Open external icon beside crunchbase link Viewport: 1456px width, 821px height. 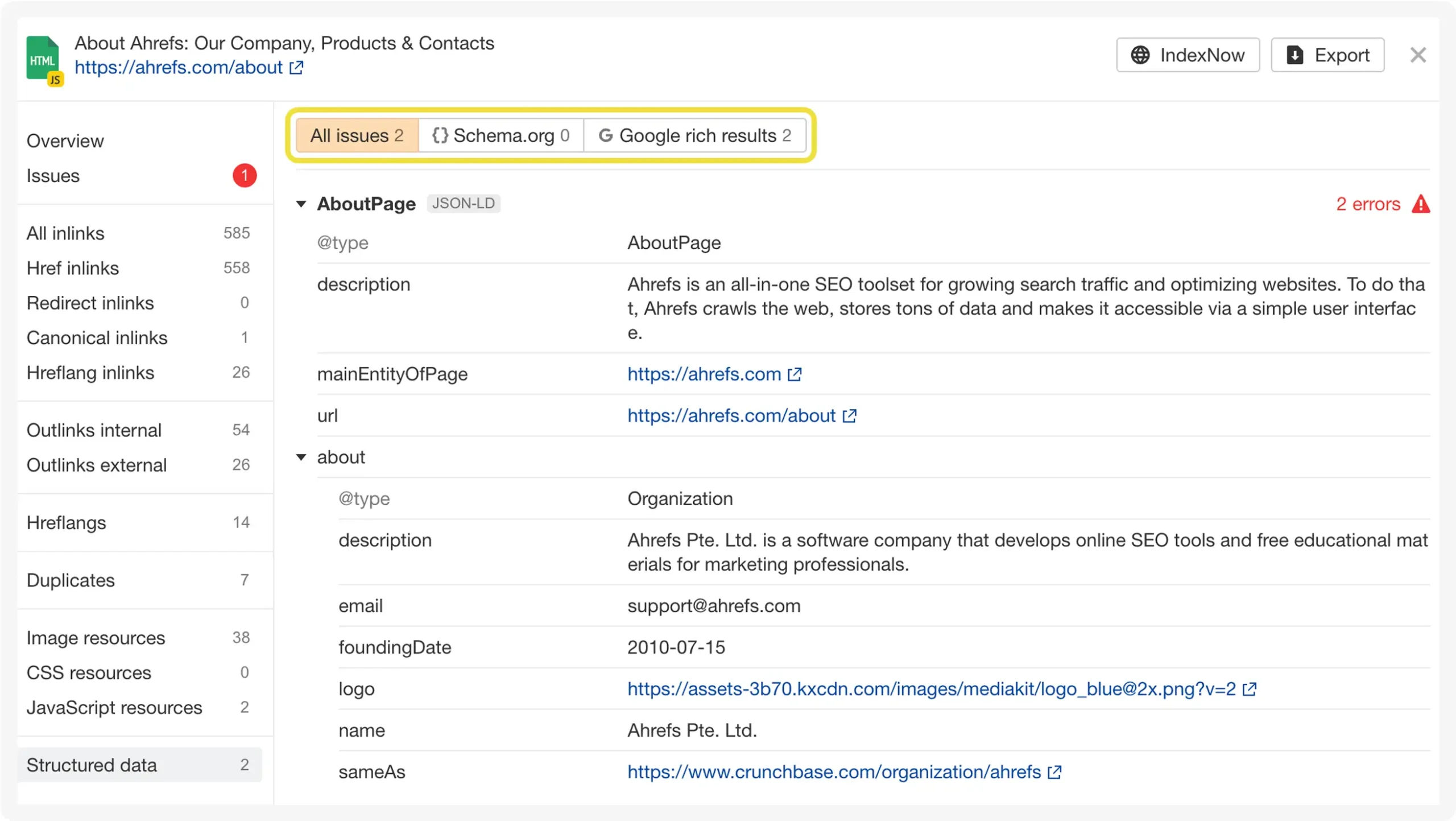coord(1054,772)
